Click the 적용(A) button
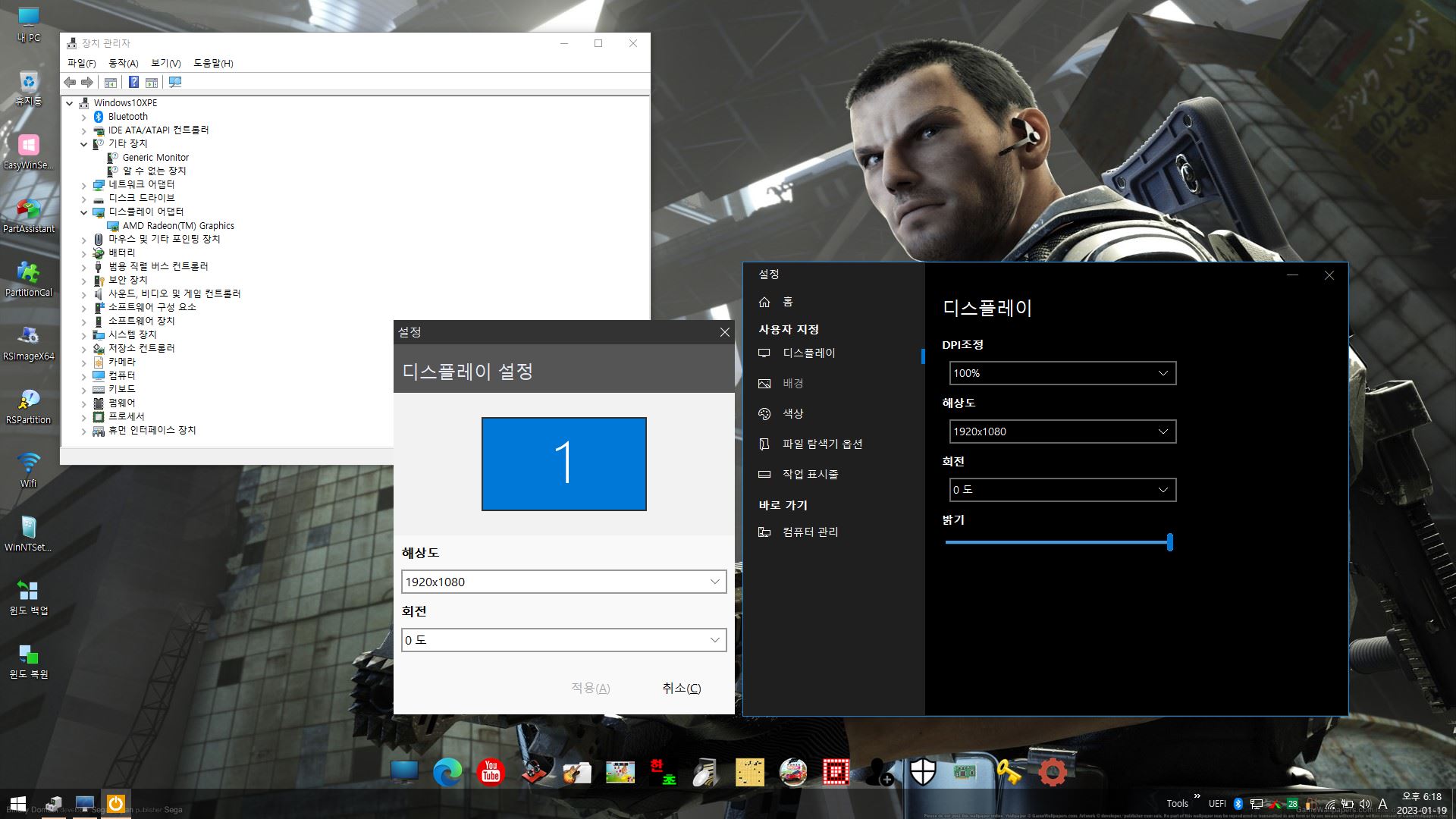Screen dimensions: 1456x819 pyautogui.click(x=590, y=688)
